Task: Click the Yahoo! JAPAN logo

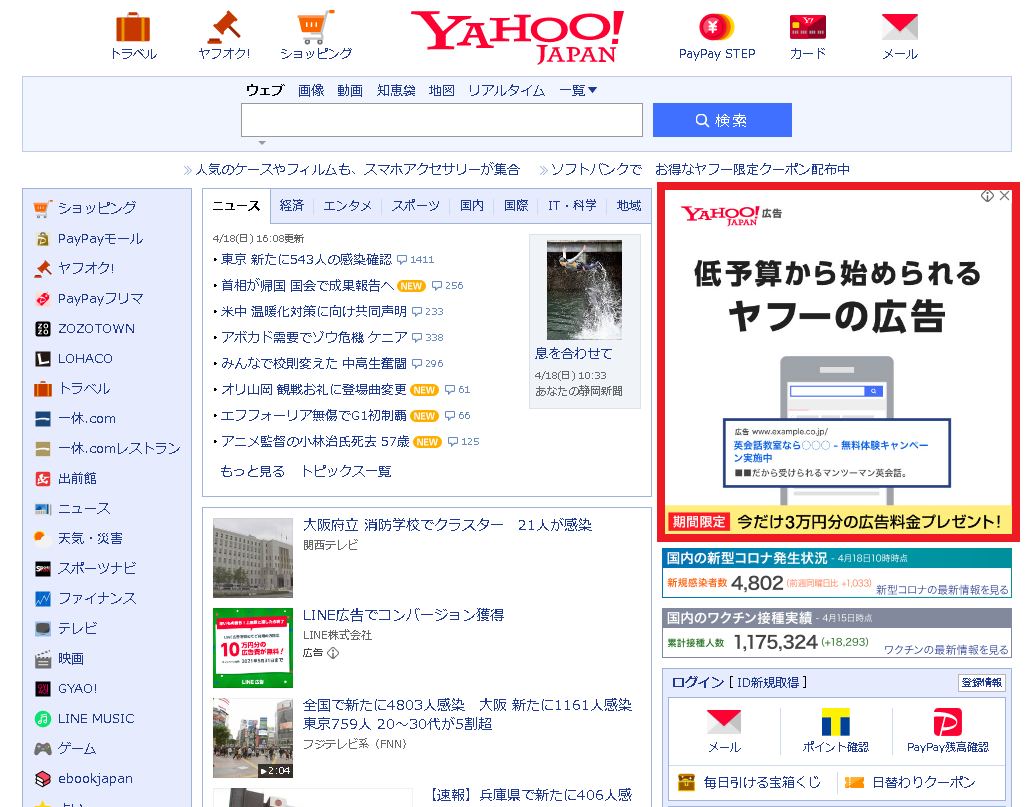Action: coord(517,36)
